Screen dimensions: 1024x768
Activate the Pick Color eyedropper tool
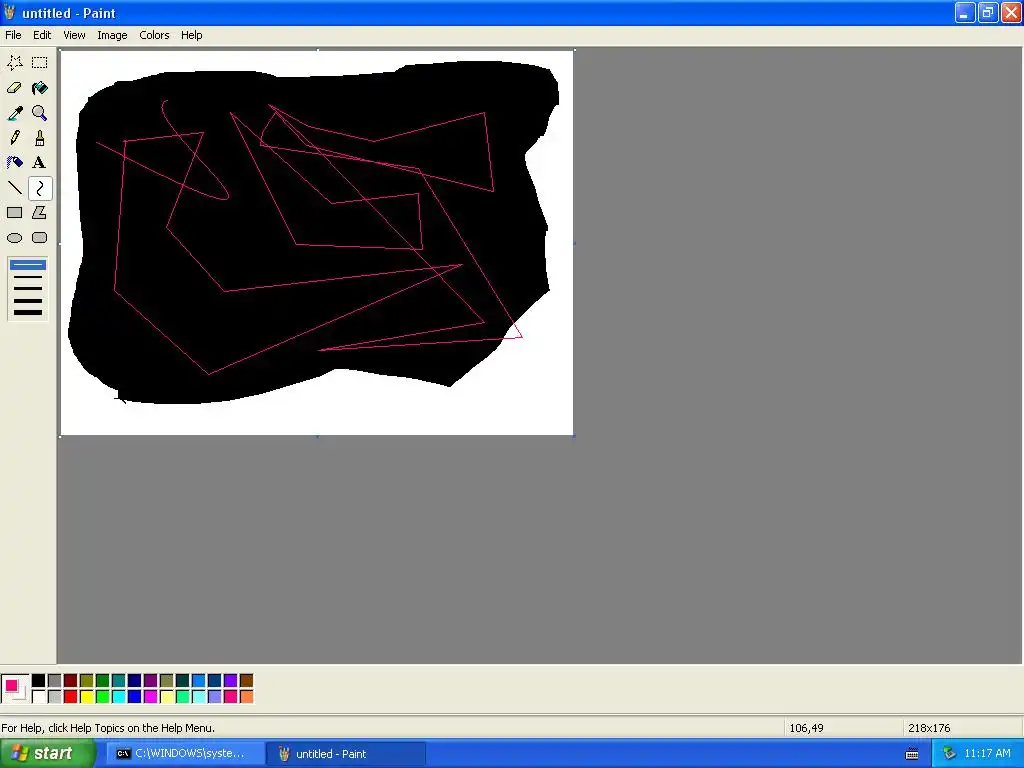[x=15, y=113]
